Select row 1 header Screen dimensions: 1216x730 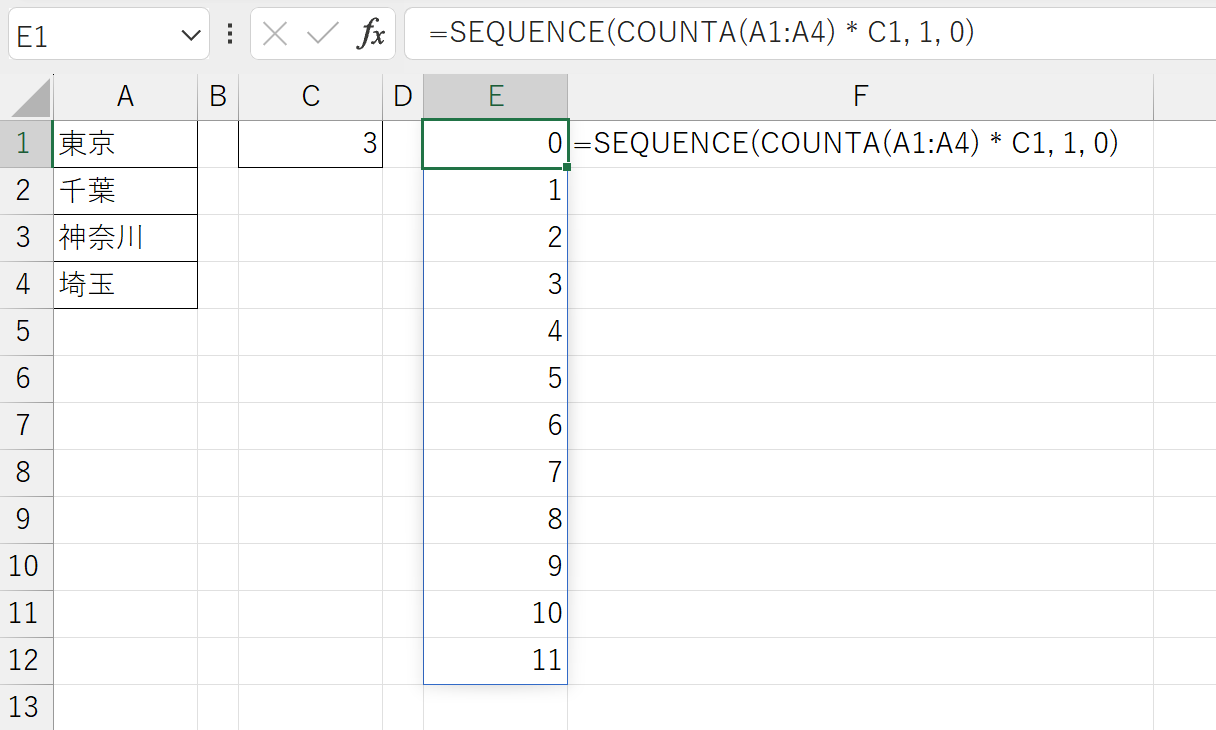pyautogui.click(x=25, y=144)
